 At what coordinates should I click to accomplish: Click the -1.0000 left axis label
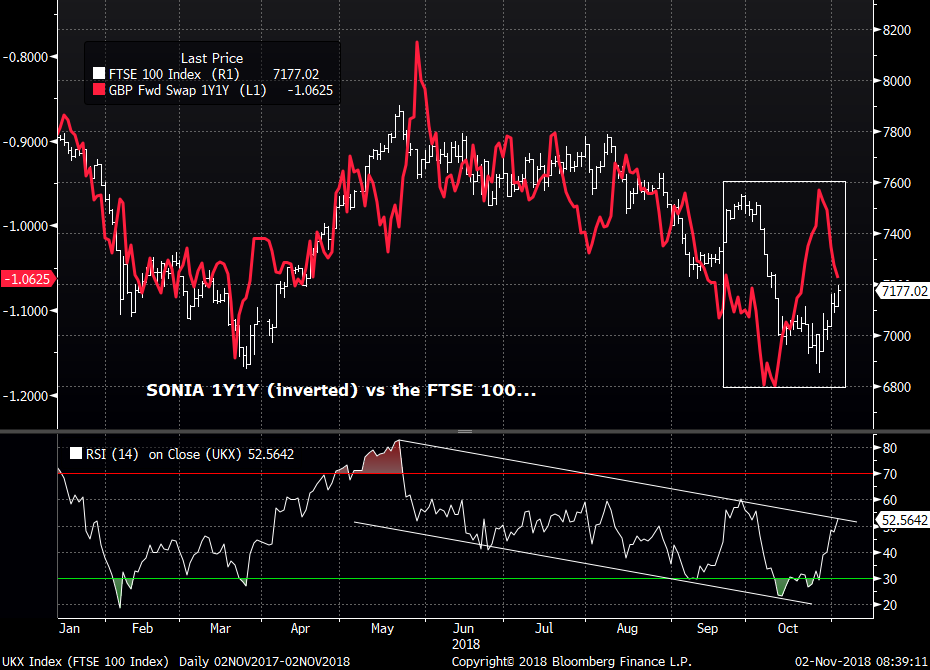[25, 226]
